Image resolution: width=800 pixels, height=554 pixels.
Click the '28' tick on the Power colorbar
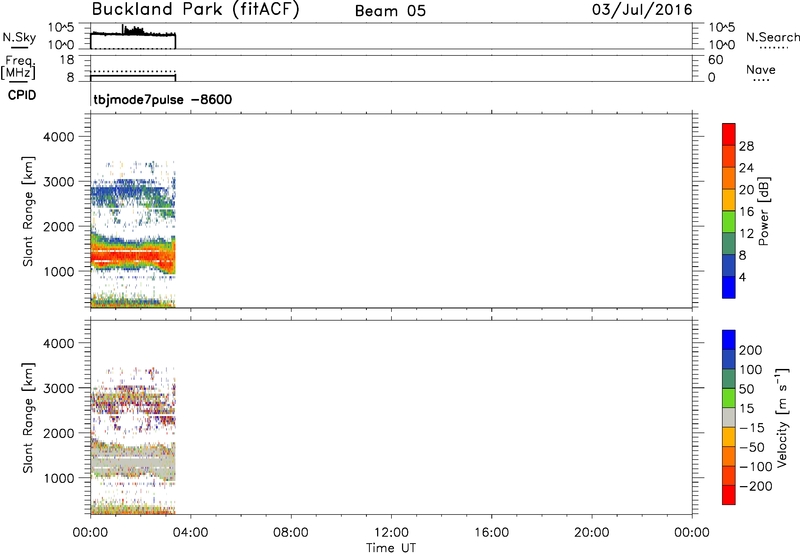(x=746, y=146)
